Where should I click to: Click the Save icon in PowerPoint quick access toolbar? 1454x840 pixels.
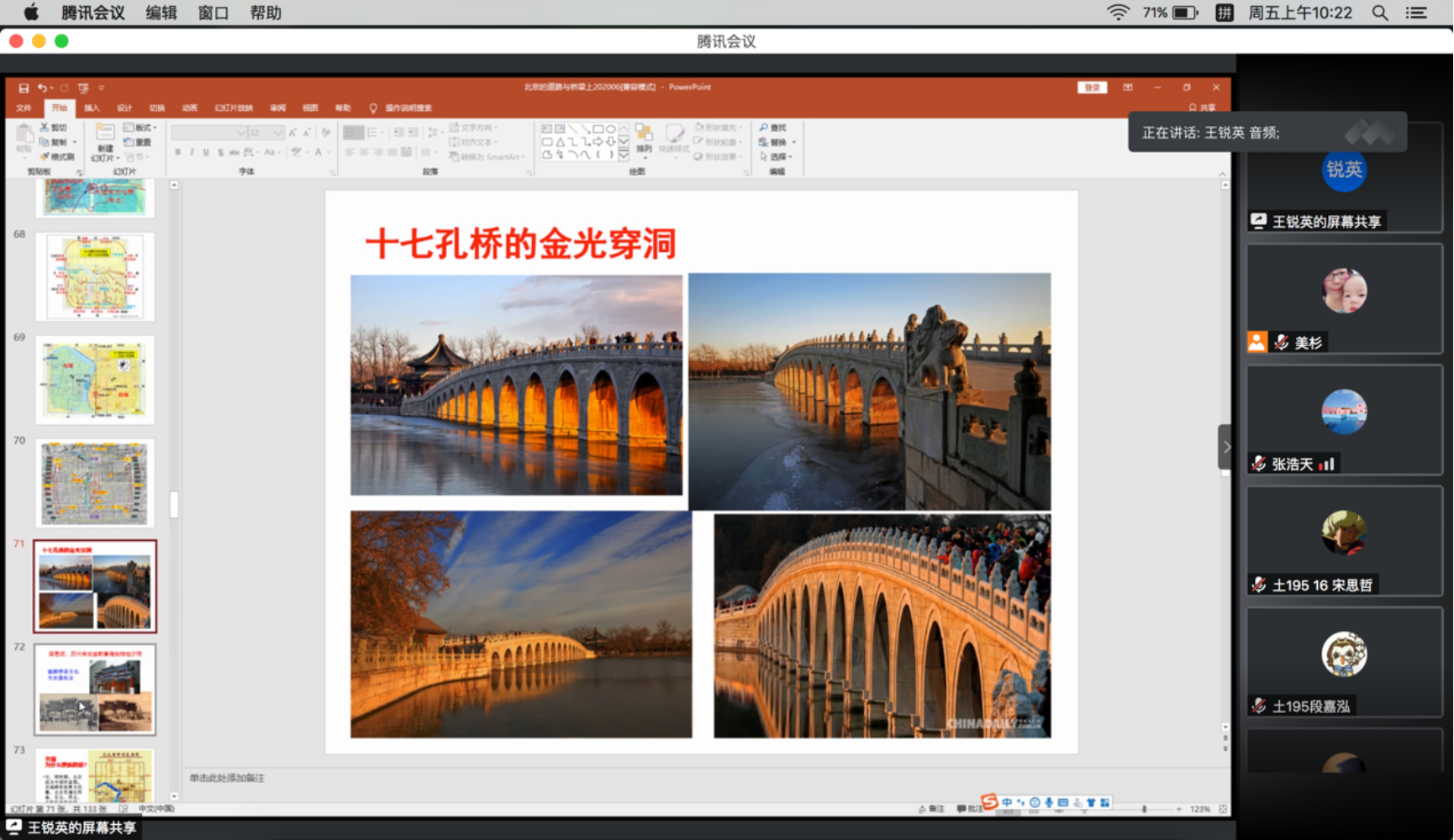click(x=24, y=88)
